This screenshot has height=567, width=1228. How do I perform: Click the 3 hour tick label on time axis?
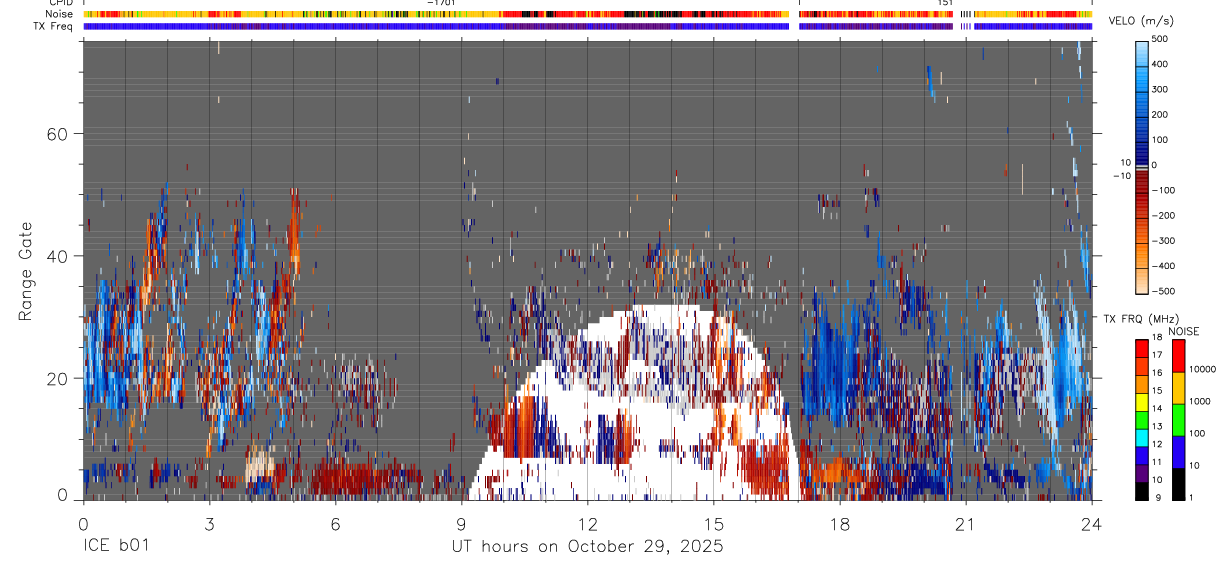[209, 524]
